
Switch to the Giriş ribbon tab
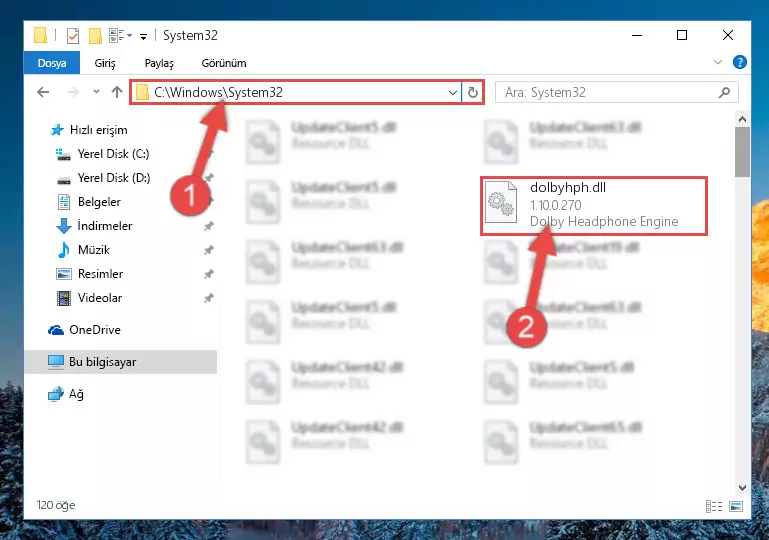tap(105, 63)
